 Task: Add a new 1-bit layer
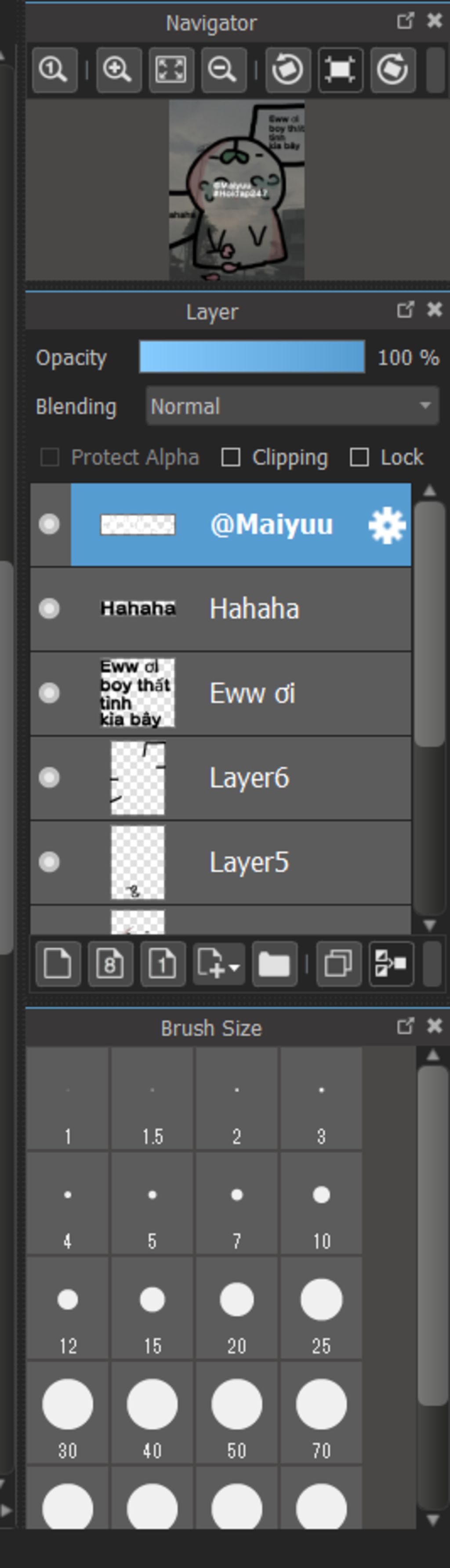click(x=162, y=964)
